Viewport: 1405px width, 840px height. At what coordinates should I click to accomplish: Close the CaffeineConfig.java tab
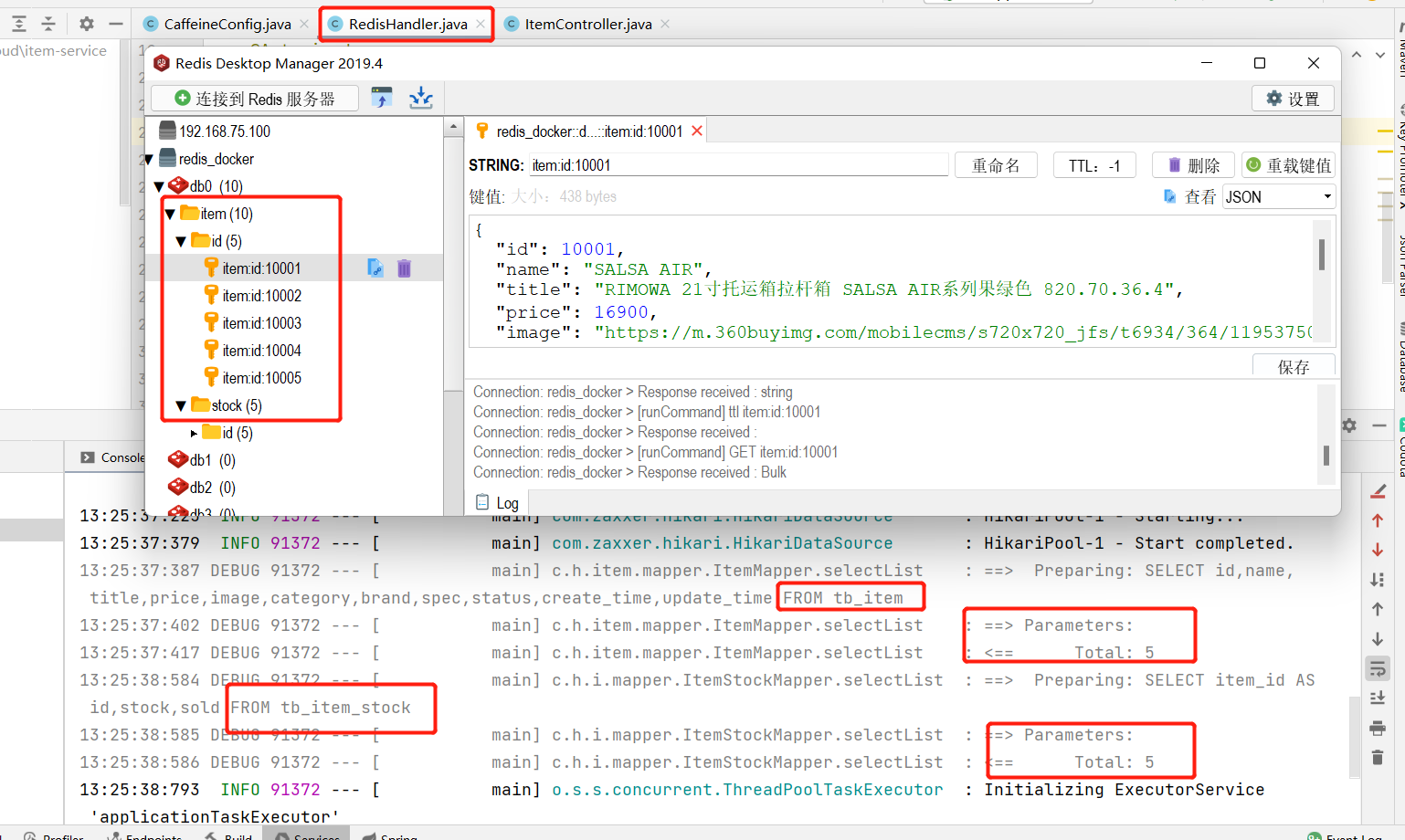(304, 24)
